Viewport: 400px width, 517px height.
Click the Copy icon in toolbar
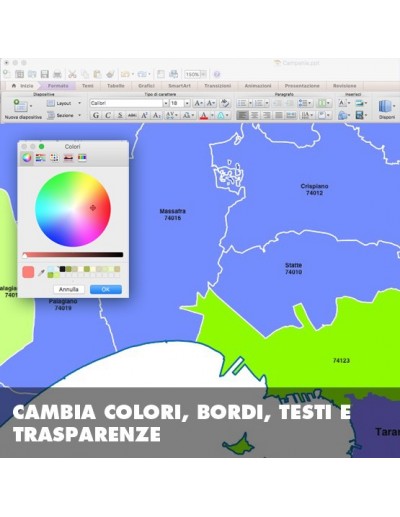(85, 74)
